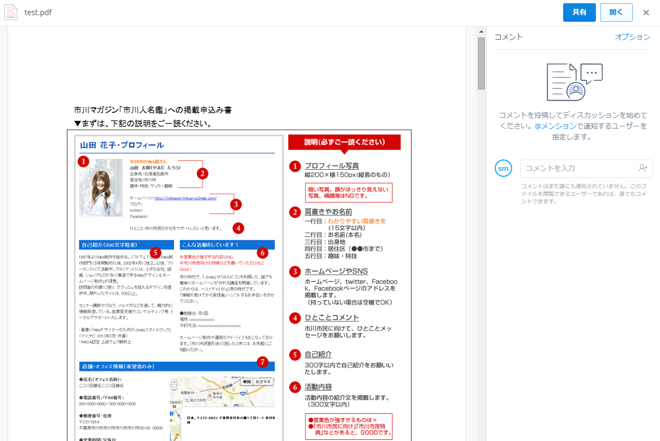The image size is (660, 441).
Task: Click the コメント panel heading
Action: (x=508, y=37)
